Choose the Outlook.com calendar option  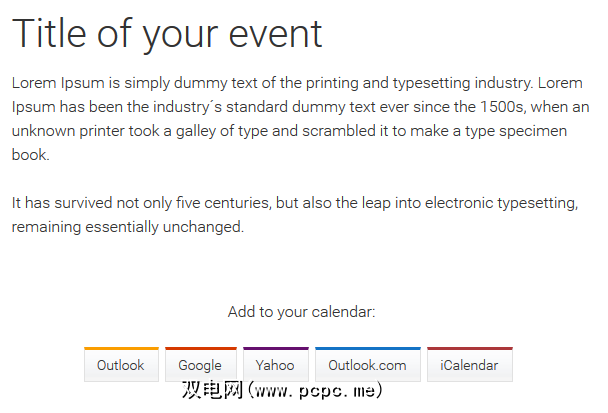point(367,365)
